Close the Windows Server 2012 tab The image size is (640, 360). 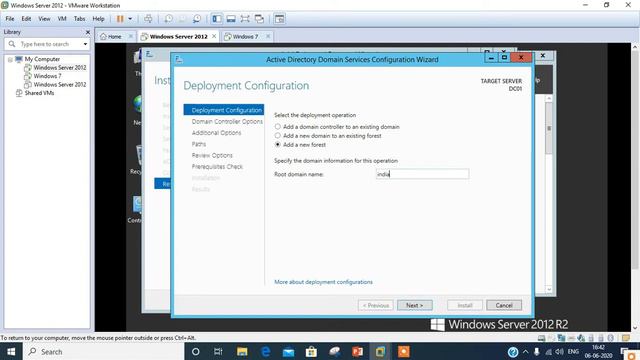[x=214, y=36]
